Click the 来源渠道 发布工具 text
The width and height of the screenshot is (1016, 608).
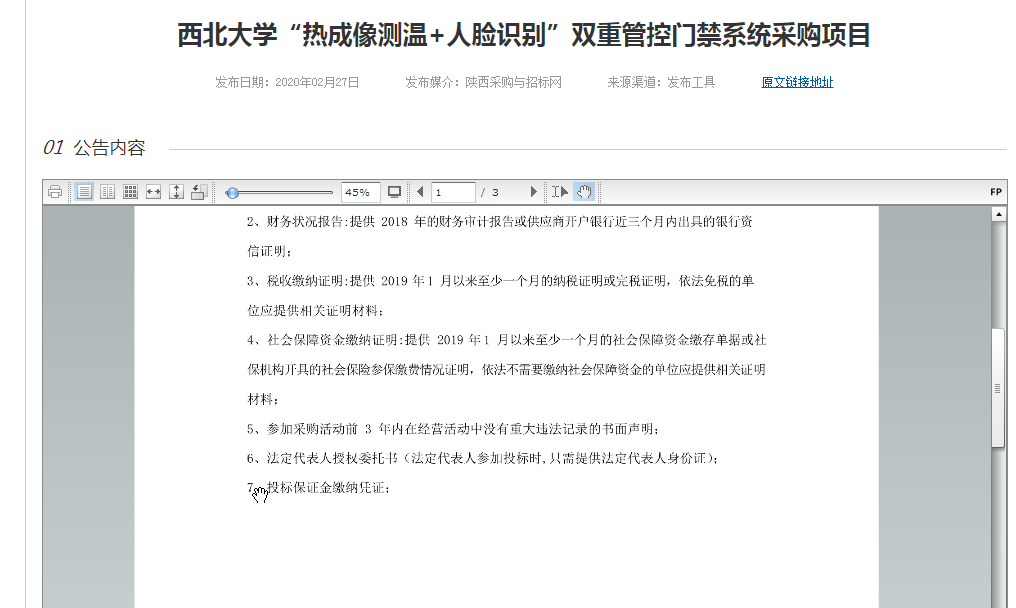point(661,82)
